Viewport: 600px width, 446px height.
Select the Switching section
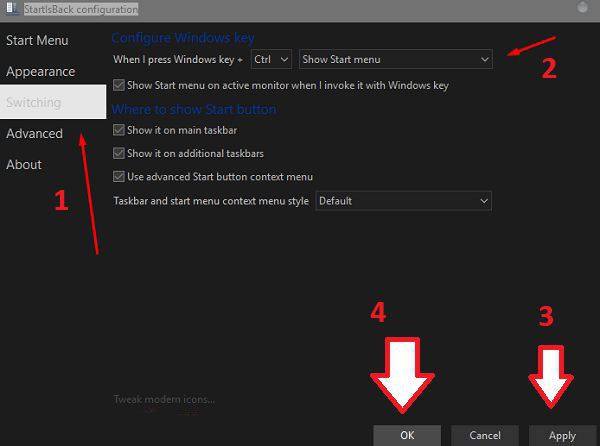(x=53, y=102)
